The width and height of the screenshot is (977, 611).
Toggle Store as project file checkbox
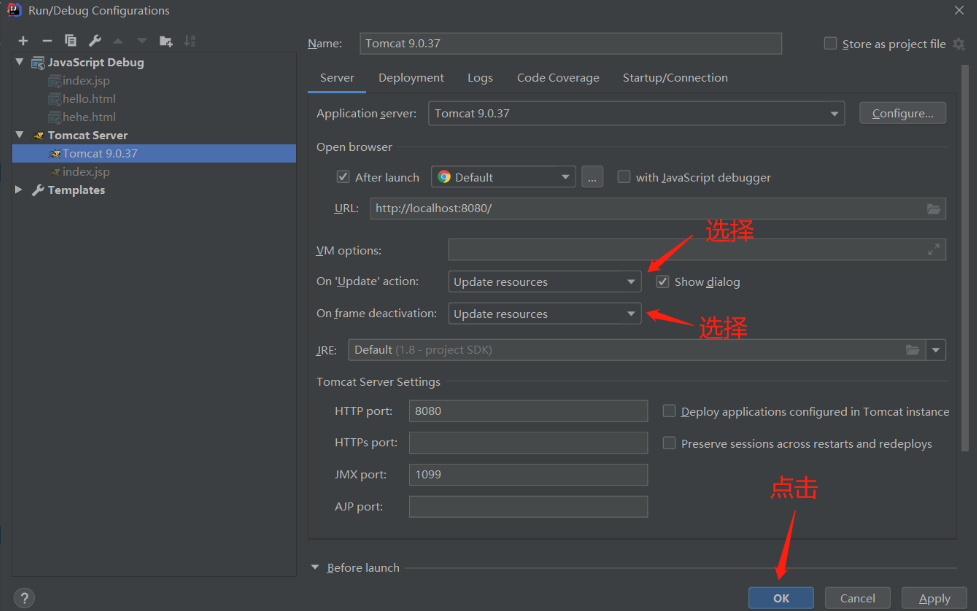[830, 44]
